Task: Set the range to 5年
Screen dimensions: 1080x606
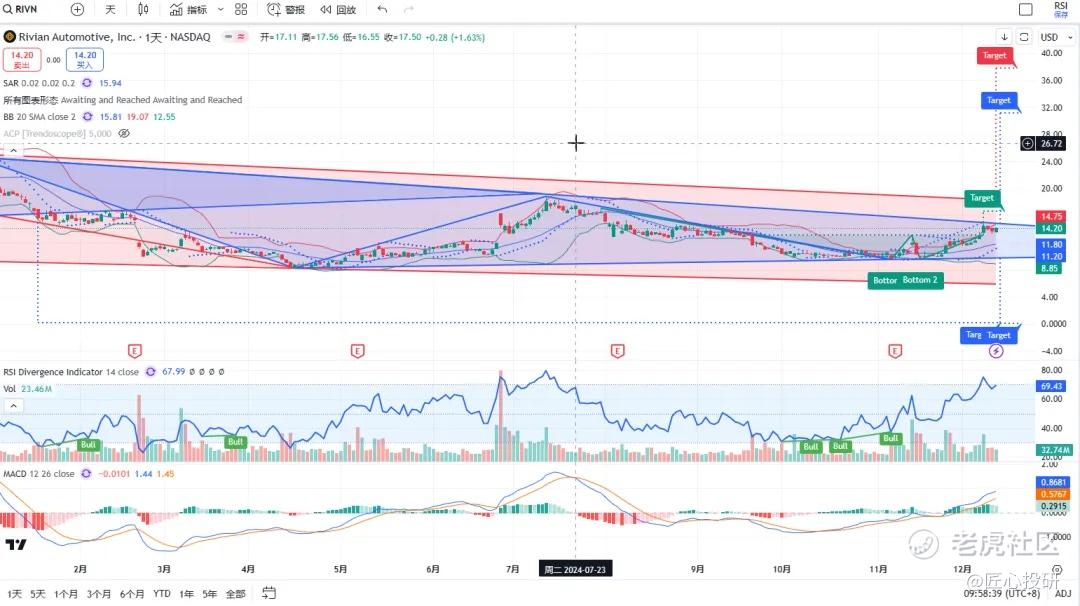Action: coord(210,594)
